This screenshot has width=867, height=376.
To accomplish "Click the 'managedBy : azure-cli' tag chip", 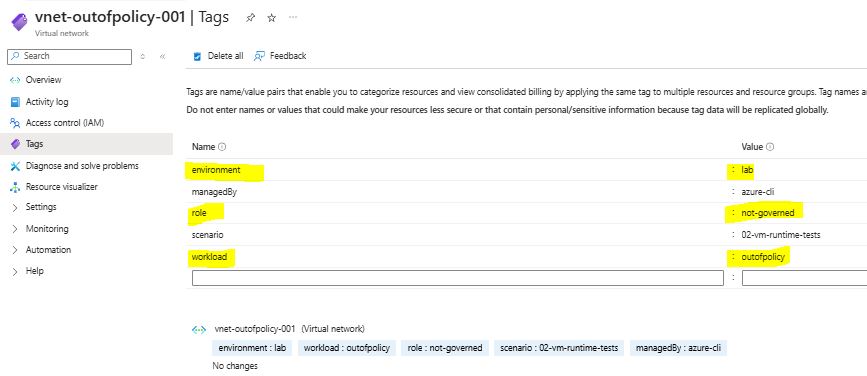I will (678, 348).
